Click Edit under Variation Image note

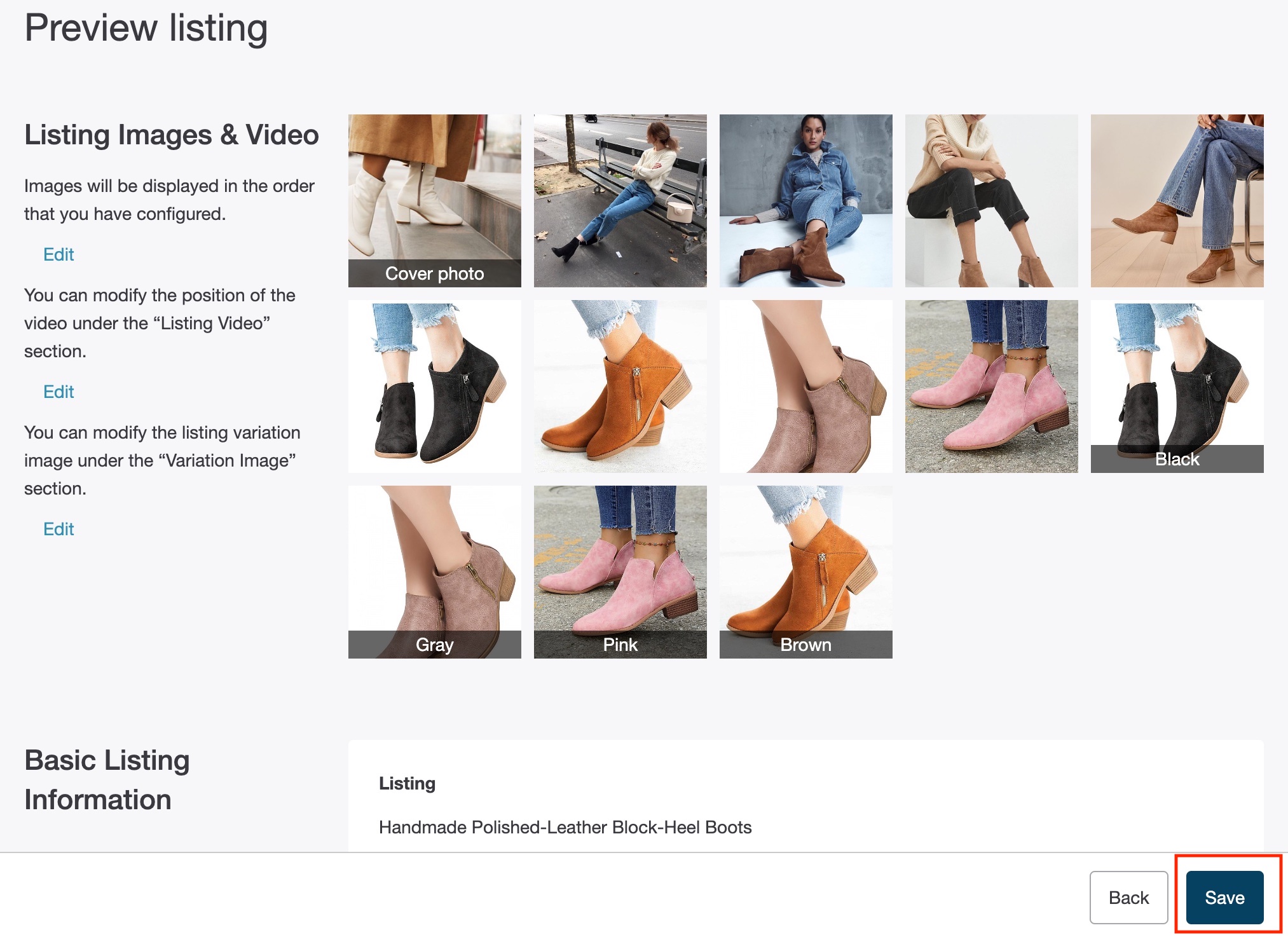click(58, 529)
